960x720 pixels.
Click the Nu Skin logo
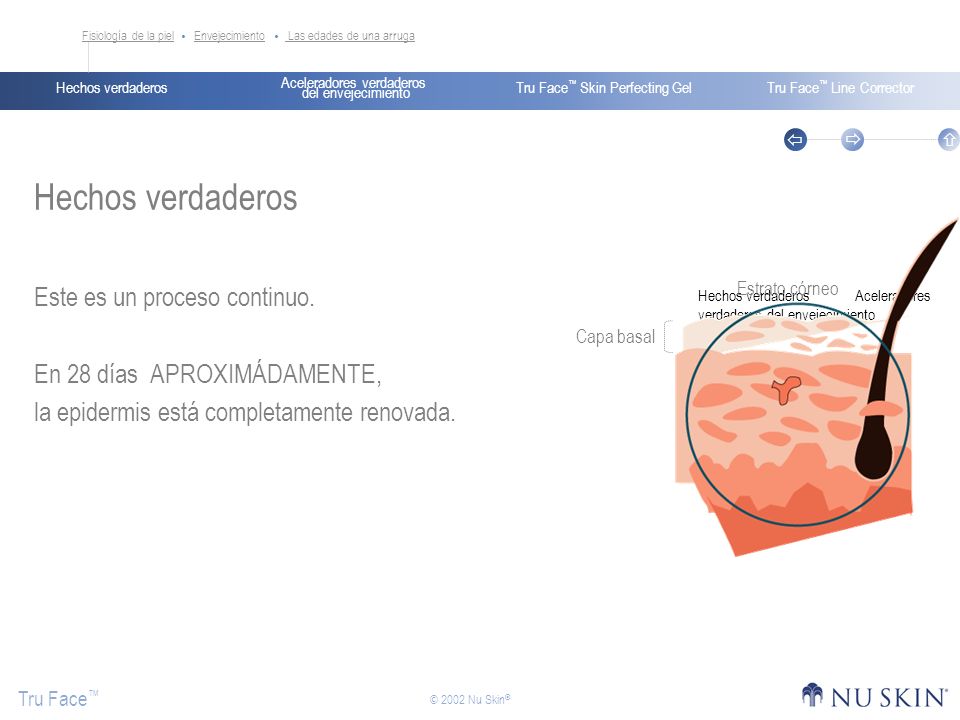click(874, 696)
